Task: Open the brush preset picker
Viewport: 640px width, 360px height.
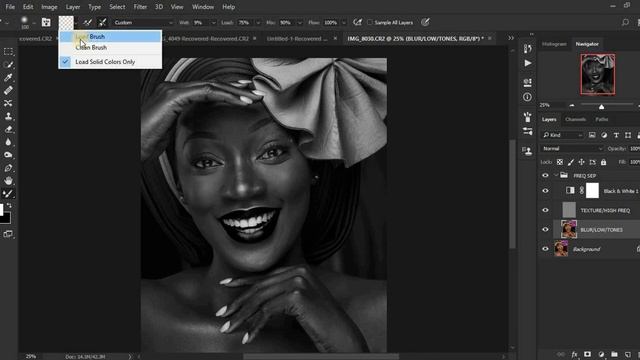Action: (x=24, y=22)
